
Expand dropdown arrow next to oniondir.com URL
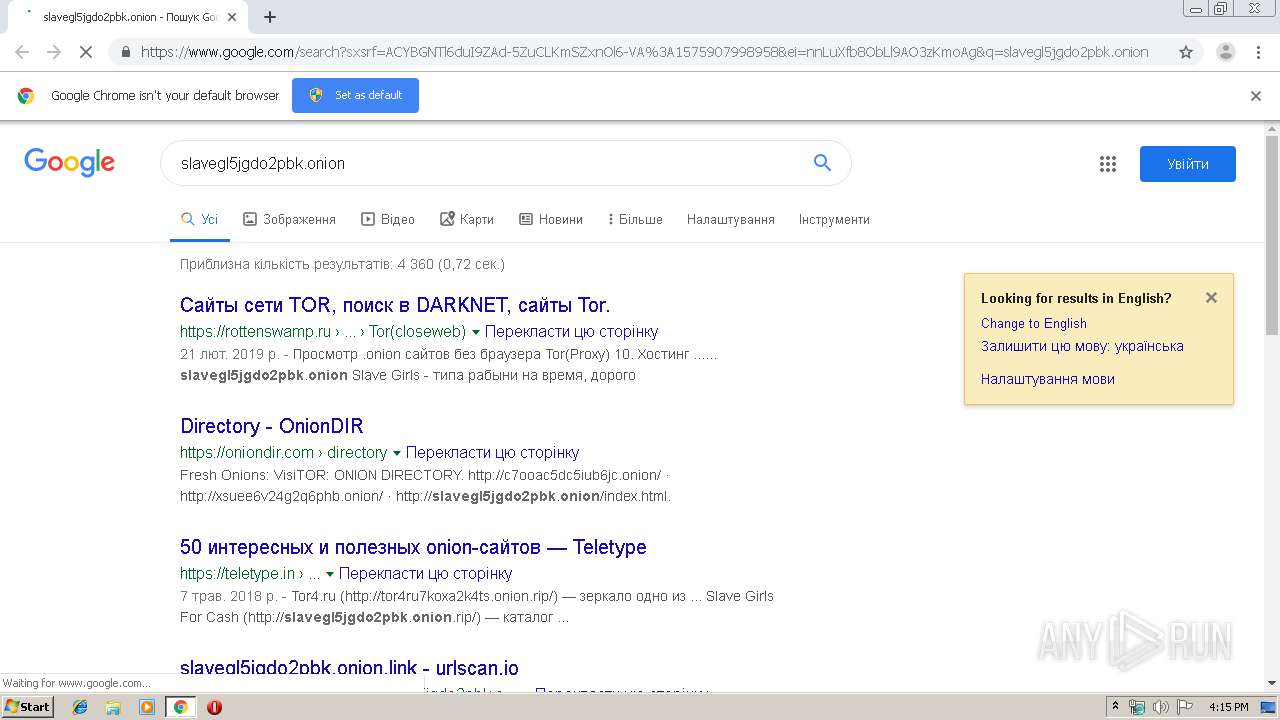[x=397, y=453]
